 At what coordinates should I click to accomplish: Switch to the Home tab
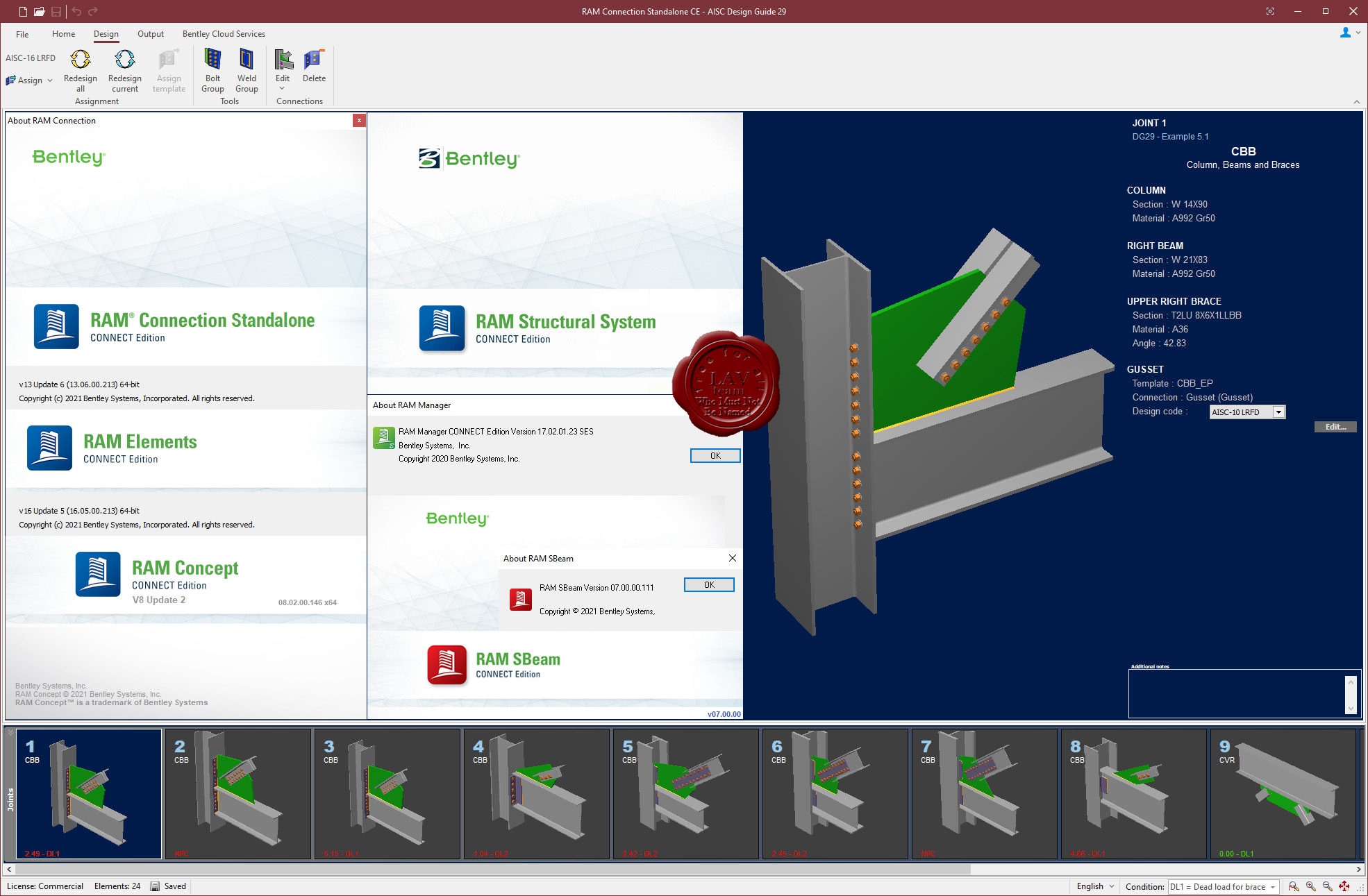pyautogui.click(x=63, y=34)
